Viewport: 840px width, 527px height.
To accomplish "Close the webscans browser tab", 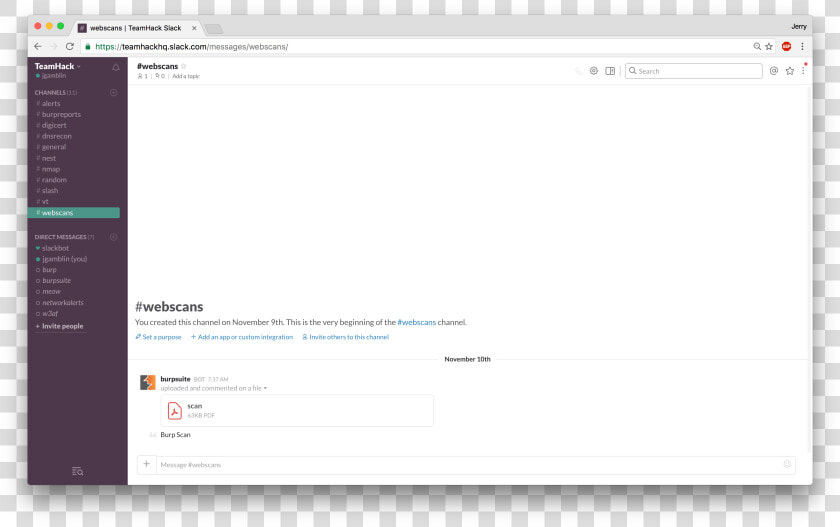I will 194,28.
